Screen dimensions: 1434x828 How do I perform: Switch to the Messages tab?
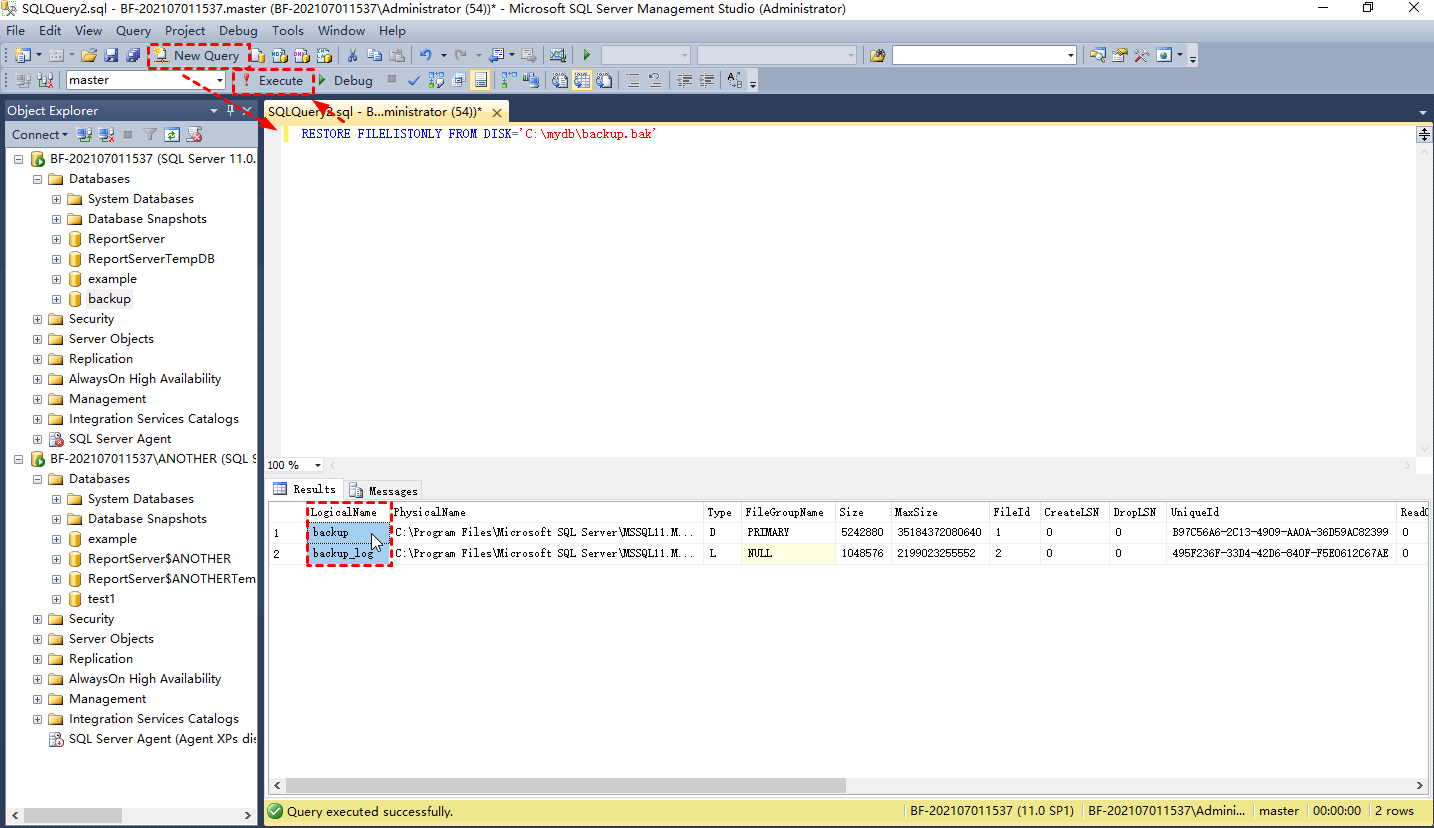pos(384,490)
